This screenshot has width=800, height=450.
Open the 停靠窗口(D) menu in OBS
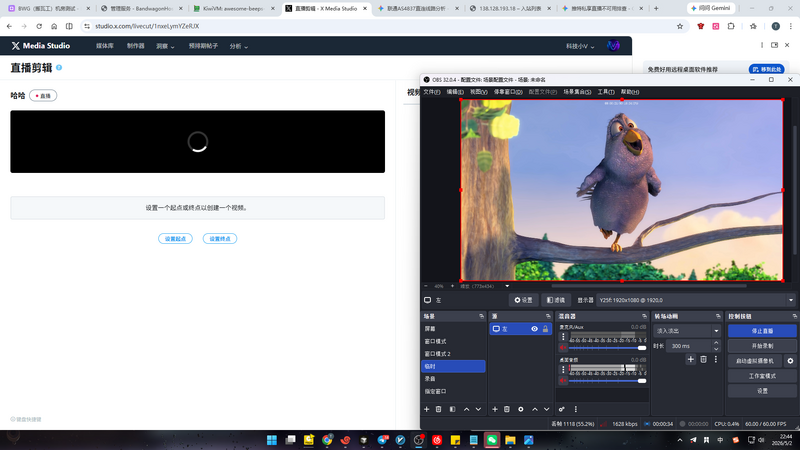click(x=508, y=92)
